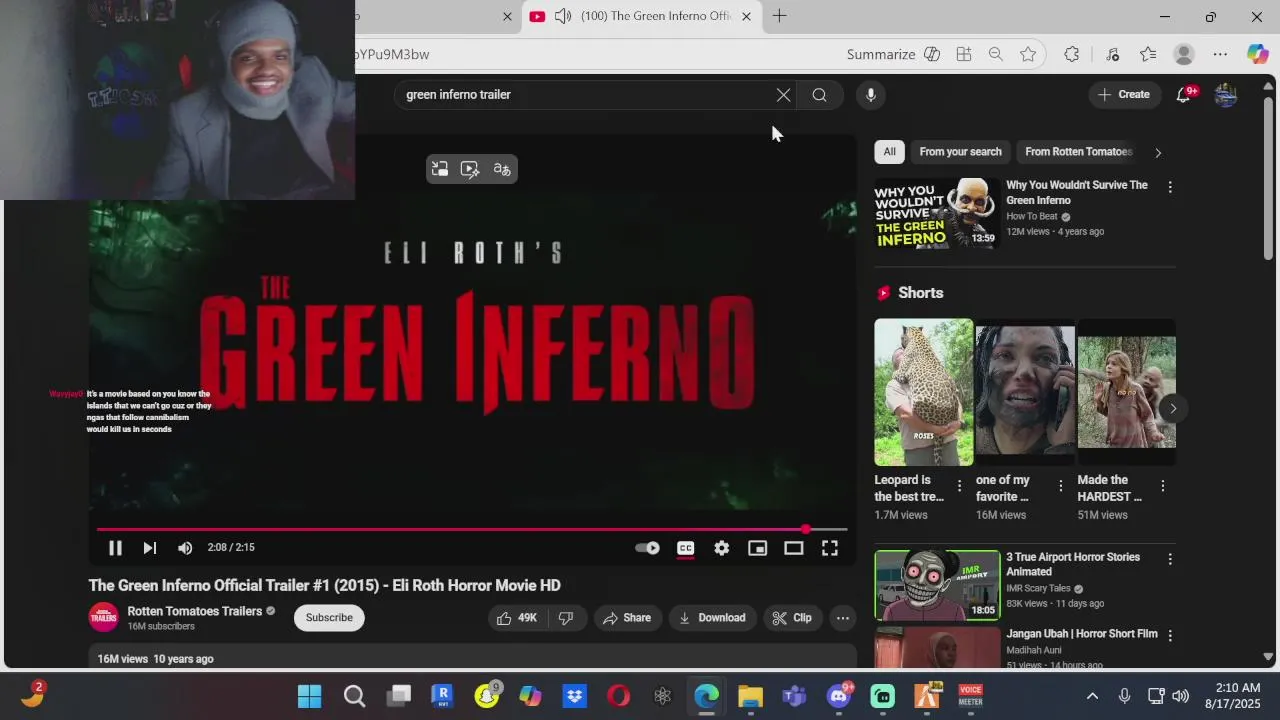Open the '3 True Airport Horror Stories Animated' video
This screenshot has width=1280, height=720.
(x=937, y=585)
